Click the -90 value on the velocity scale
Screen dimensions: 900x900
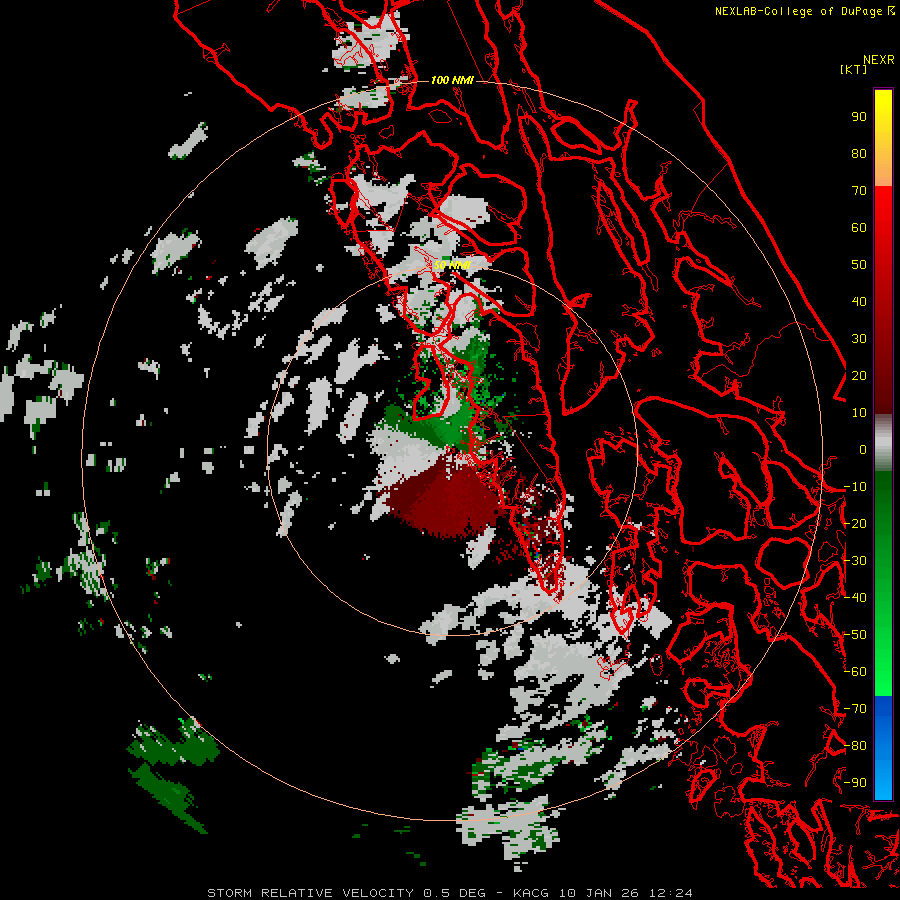click(855, 783)
